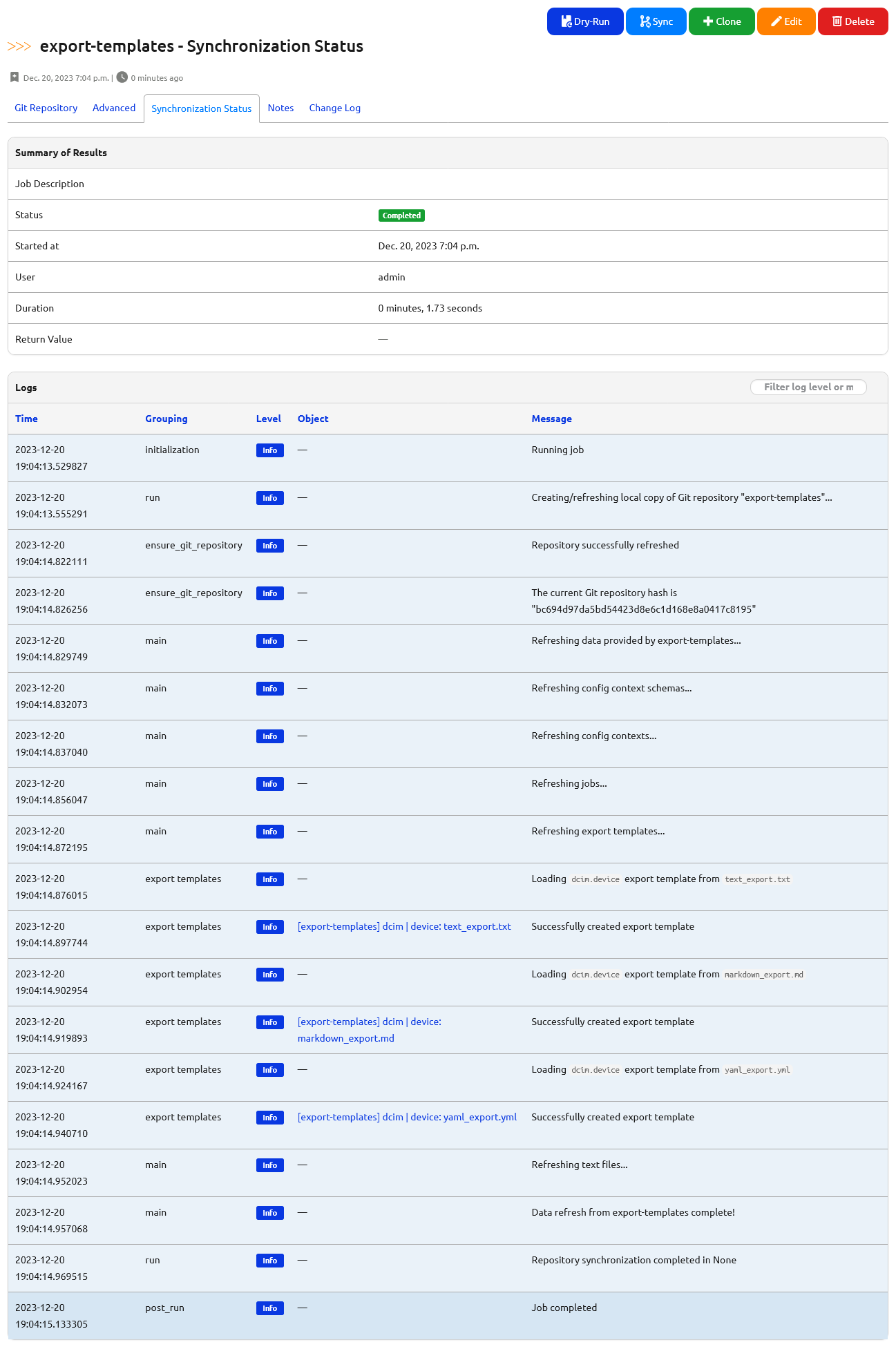Screen dimensions: 896x1349
Task: Click the Info badge for 'Refreshing jobs...'
Action: tap(270, 784)
